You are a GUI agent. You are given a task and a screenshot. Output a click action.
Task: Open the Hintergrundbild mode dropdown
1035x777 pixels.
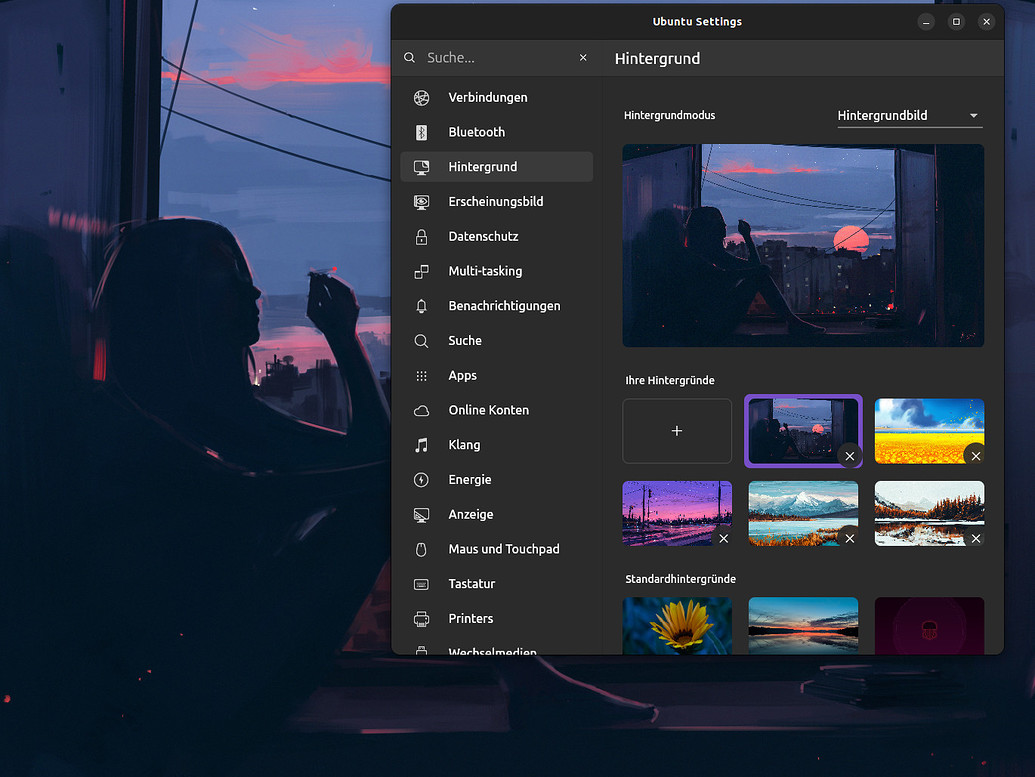(x=908, y=115)
